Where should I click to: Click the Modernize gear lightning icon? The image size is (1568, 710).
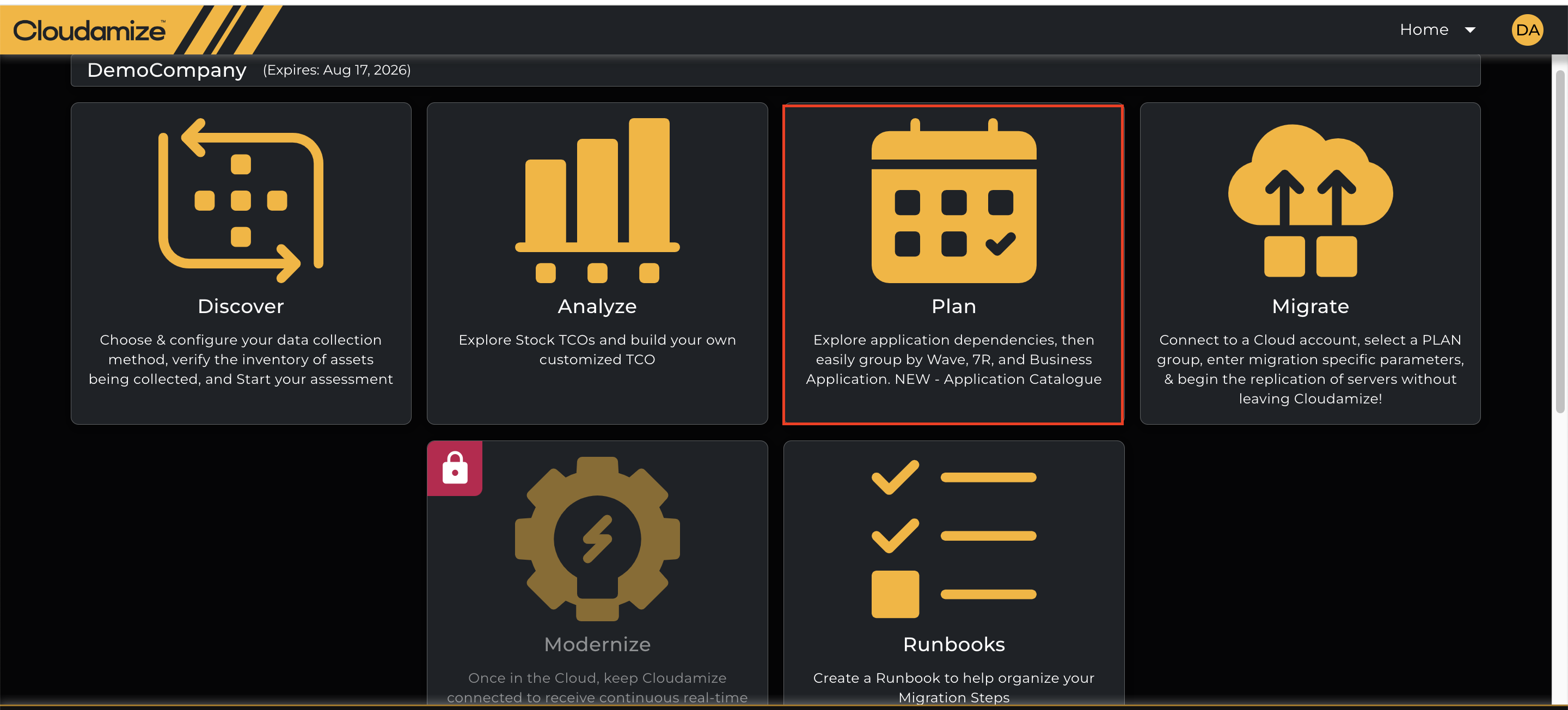[x=597, y=539]
